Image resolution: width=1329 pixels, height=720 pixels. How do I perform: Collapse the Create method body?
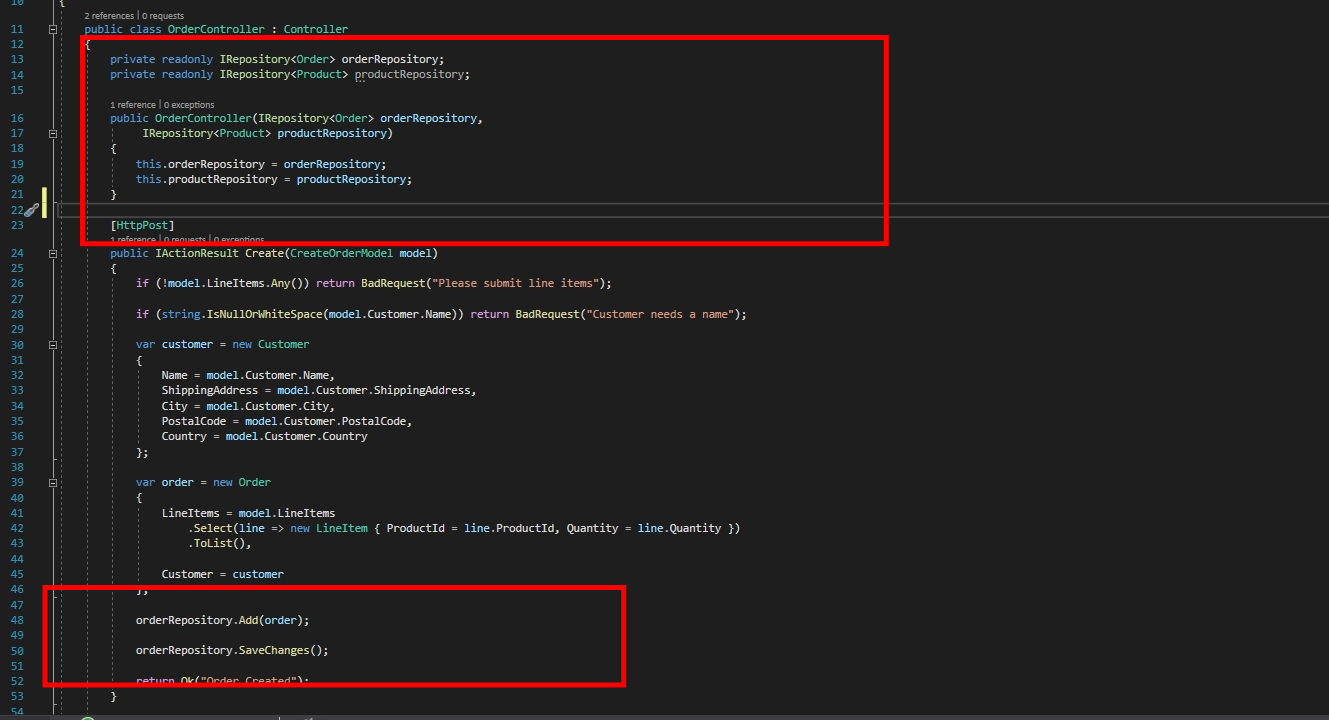(52, 253)
